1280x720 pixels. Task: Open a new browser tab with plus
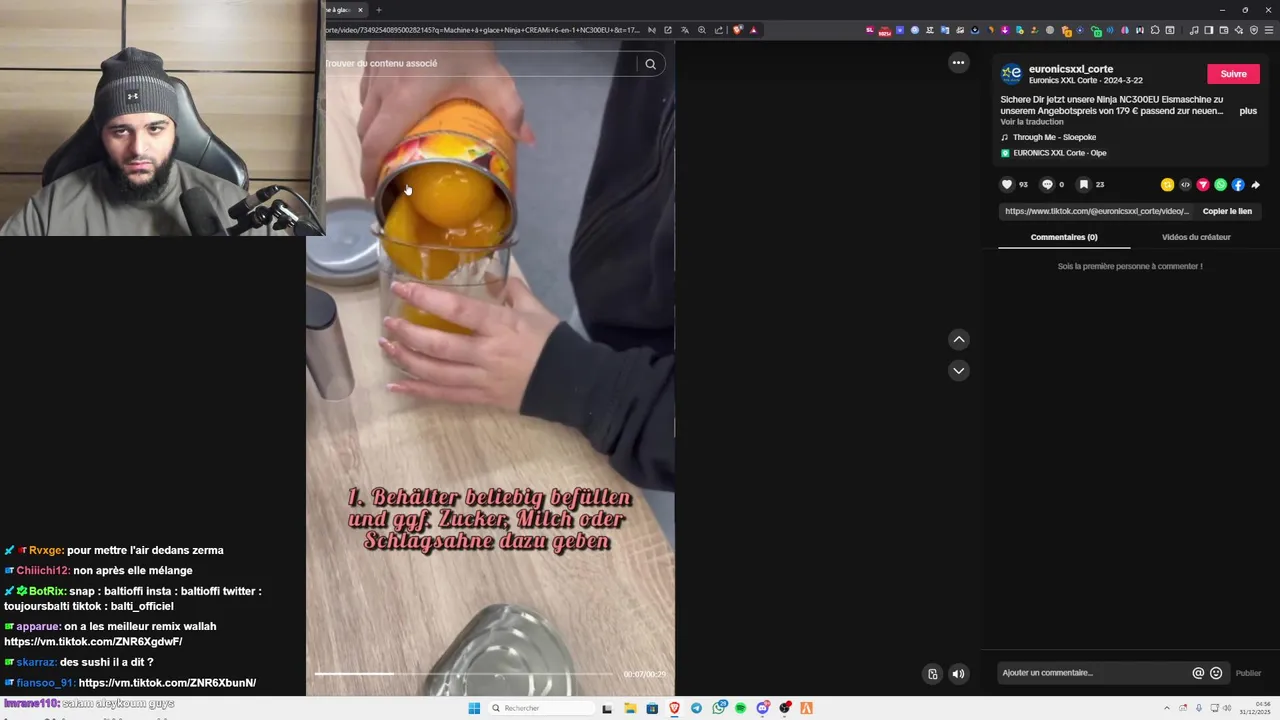(379, 10)
